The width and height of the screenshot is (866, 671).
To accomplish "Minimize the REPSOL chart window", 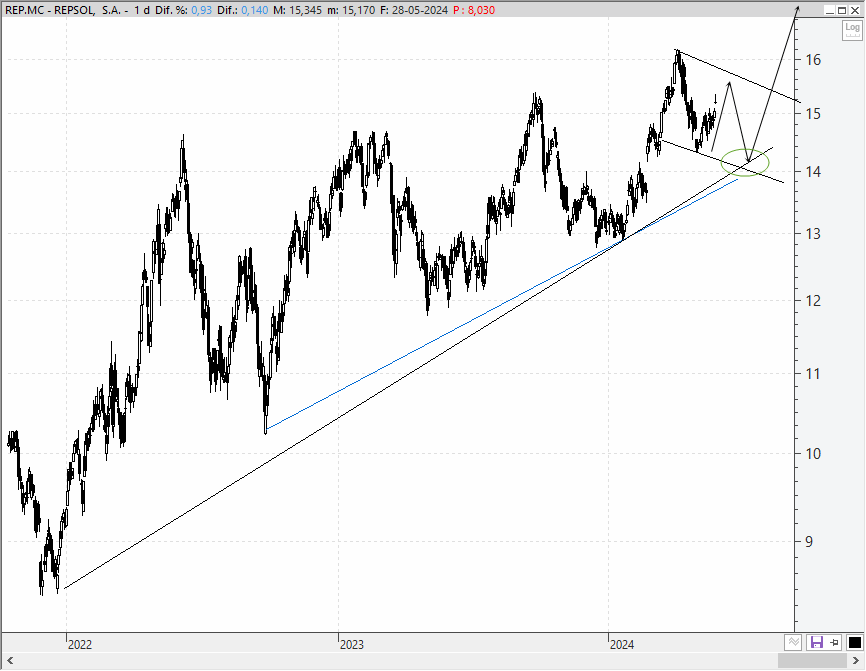I will 829,10.
